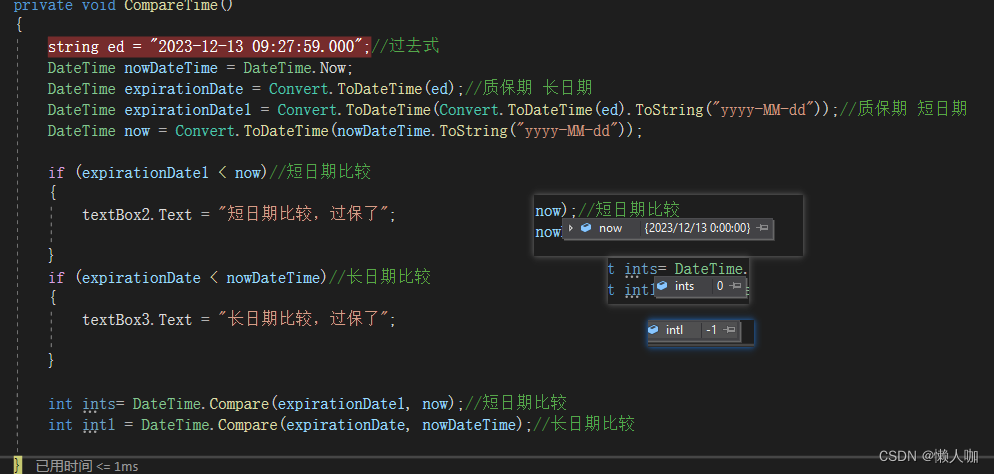The width and height of the screenshot is (994, 474).
Task: Click the cube icon in the -1 data tip
Action: [654, 330]
